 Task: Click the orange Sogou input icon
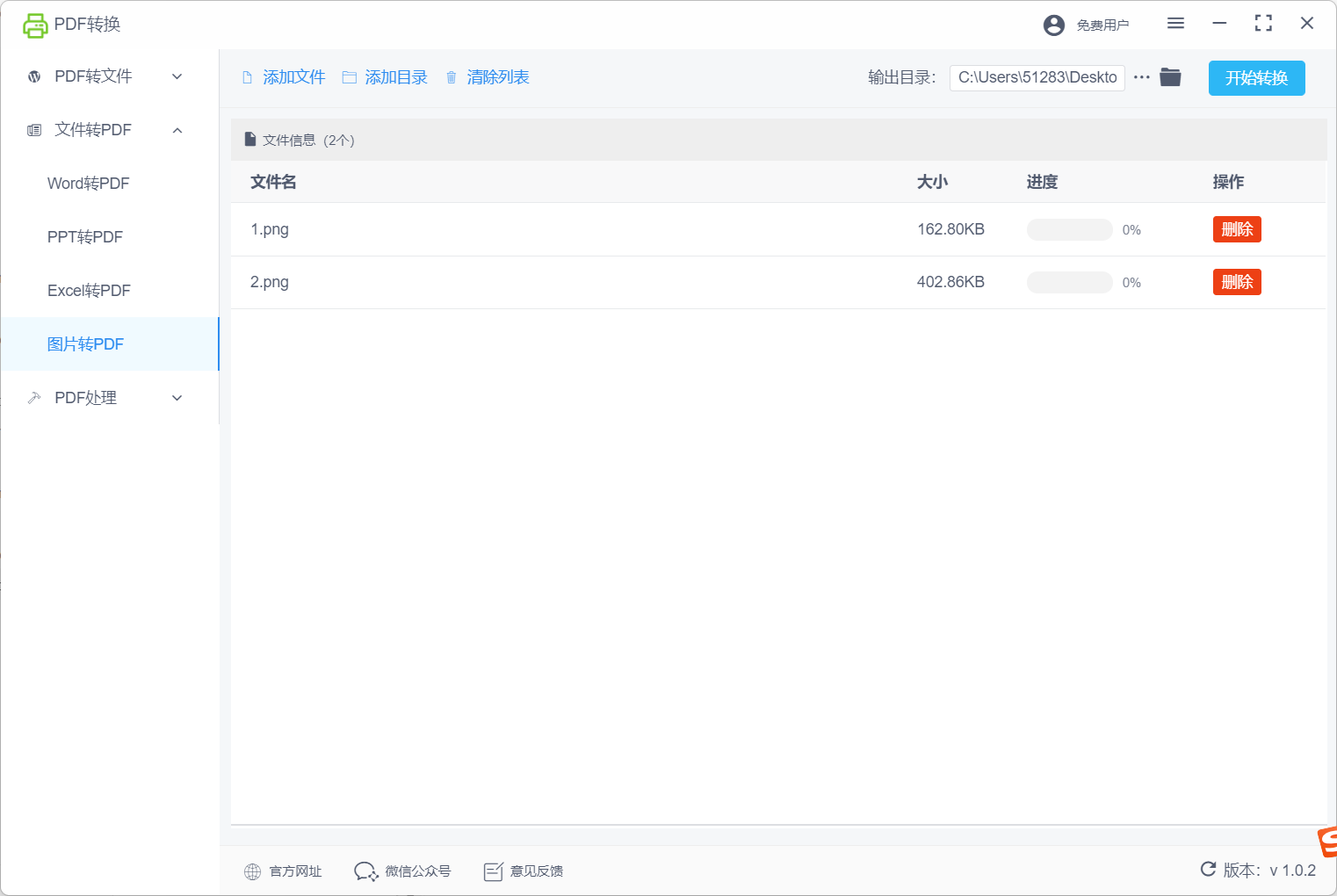coord(1327,842)
